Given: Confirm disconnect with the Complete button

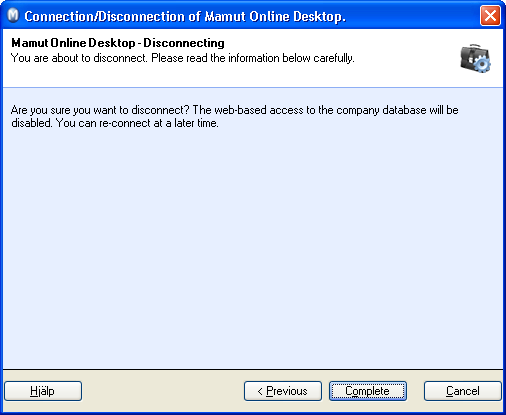Looking at the screenshot, I should [x=368, y=391].
